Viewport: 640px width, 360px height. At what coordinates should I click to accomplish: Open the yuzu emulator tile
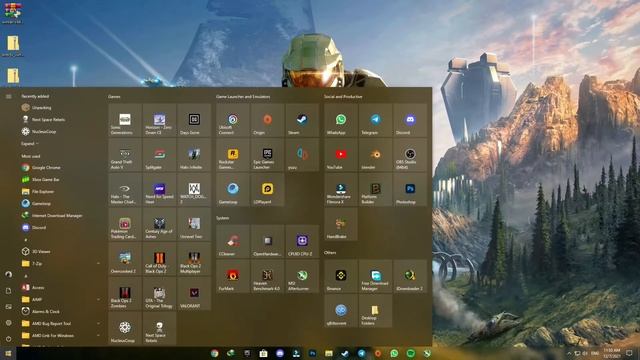[302, 155]
